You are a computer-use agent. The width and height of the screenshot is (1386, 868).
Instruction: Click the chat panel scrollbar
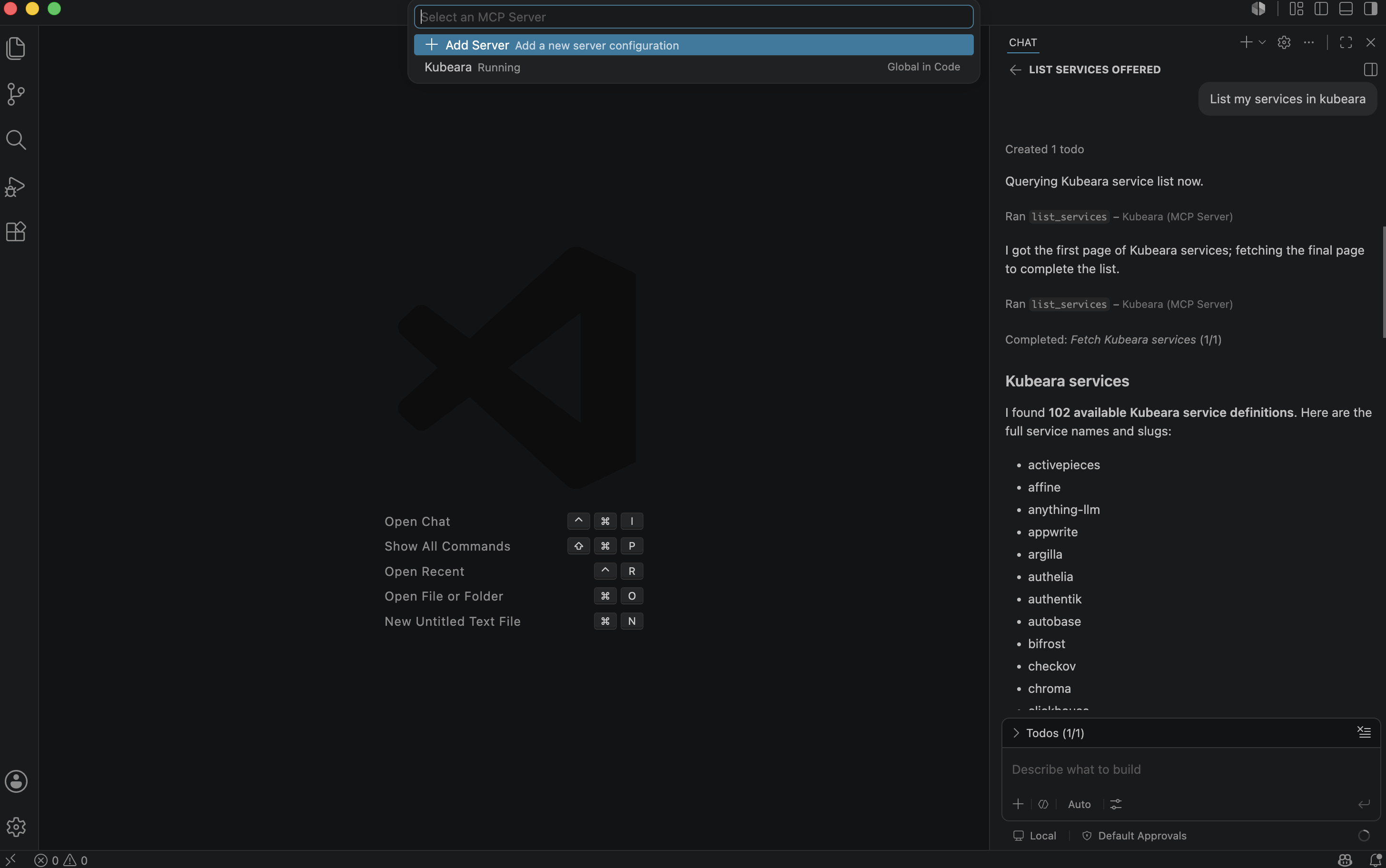(1384, 283)
